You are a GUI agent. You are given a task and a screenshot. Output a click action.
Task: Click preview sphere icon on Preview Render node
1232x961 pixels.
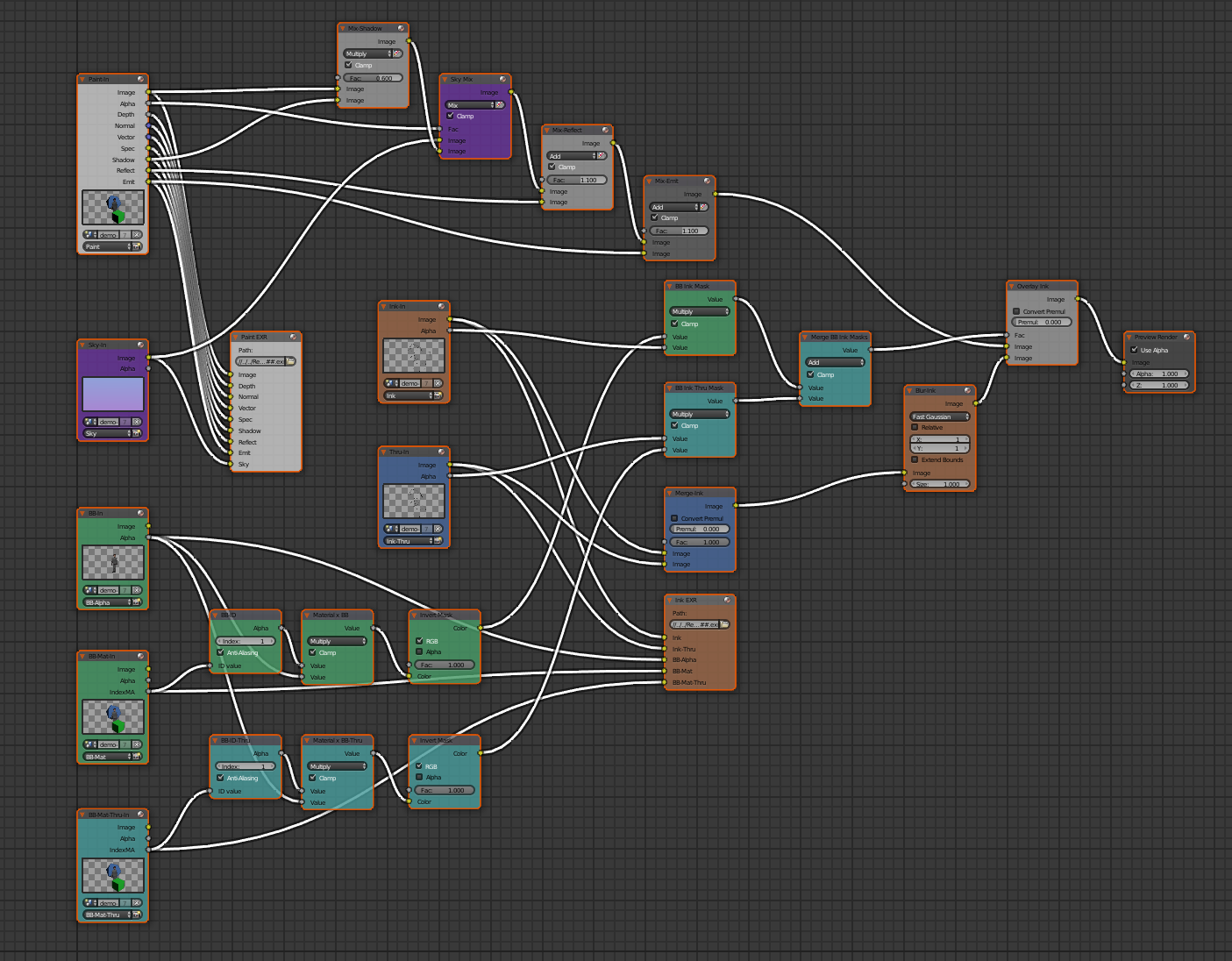(1186, 338)
